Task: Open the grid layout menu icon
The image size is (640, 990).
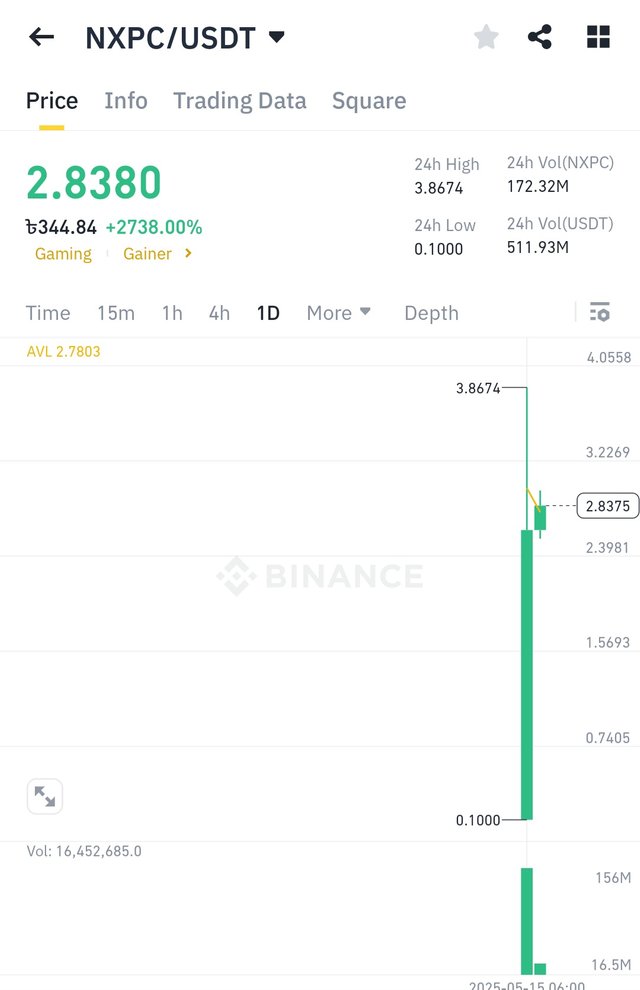Action: pos(598,38)
